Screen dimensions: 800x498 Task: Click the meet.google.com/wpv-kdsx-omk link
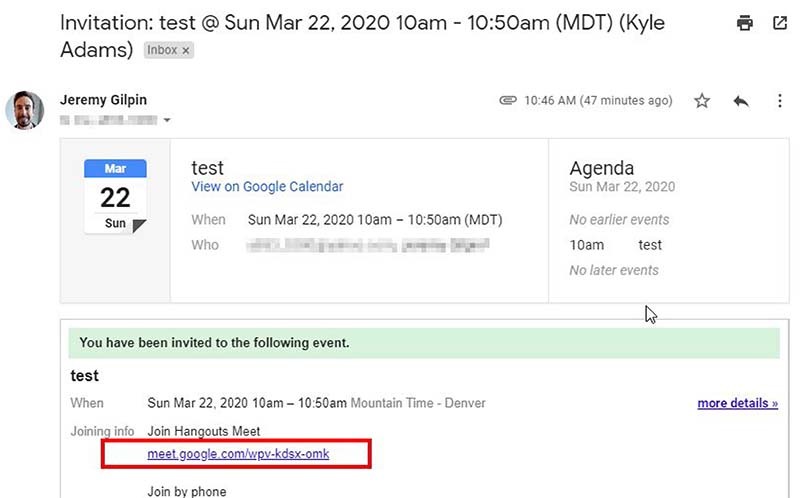point(238,455)
